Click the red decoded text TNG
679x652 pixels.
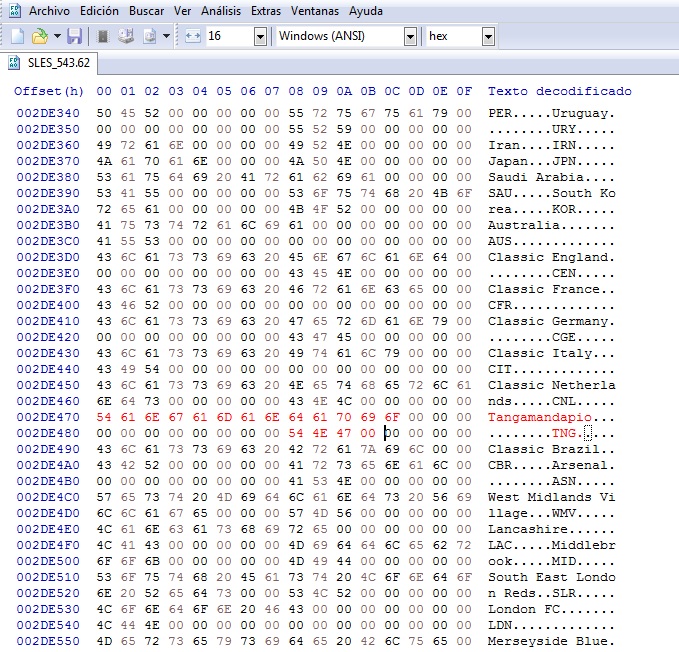tap(563, 433)
